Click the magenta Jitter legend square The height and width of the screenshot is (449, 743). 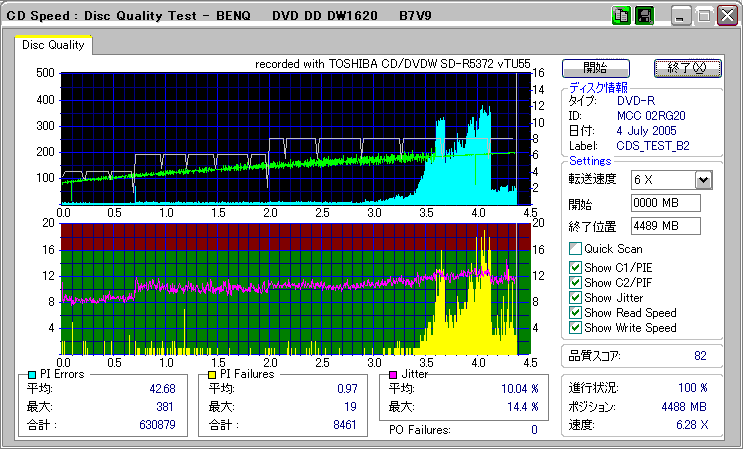(x=393, y=374)
